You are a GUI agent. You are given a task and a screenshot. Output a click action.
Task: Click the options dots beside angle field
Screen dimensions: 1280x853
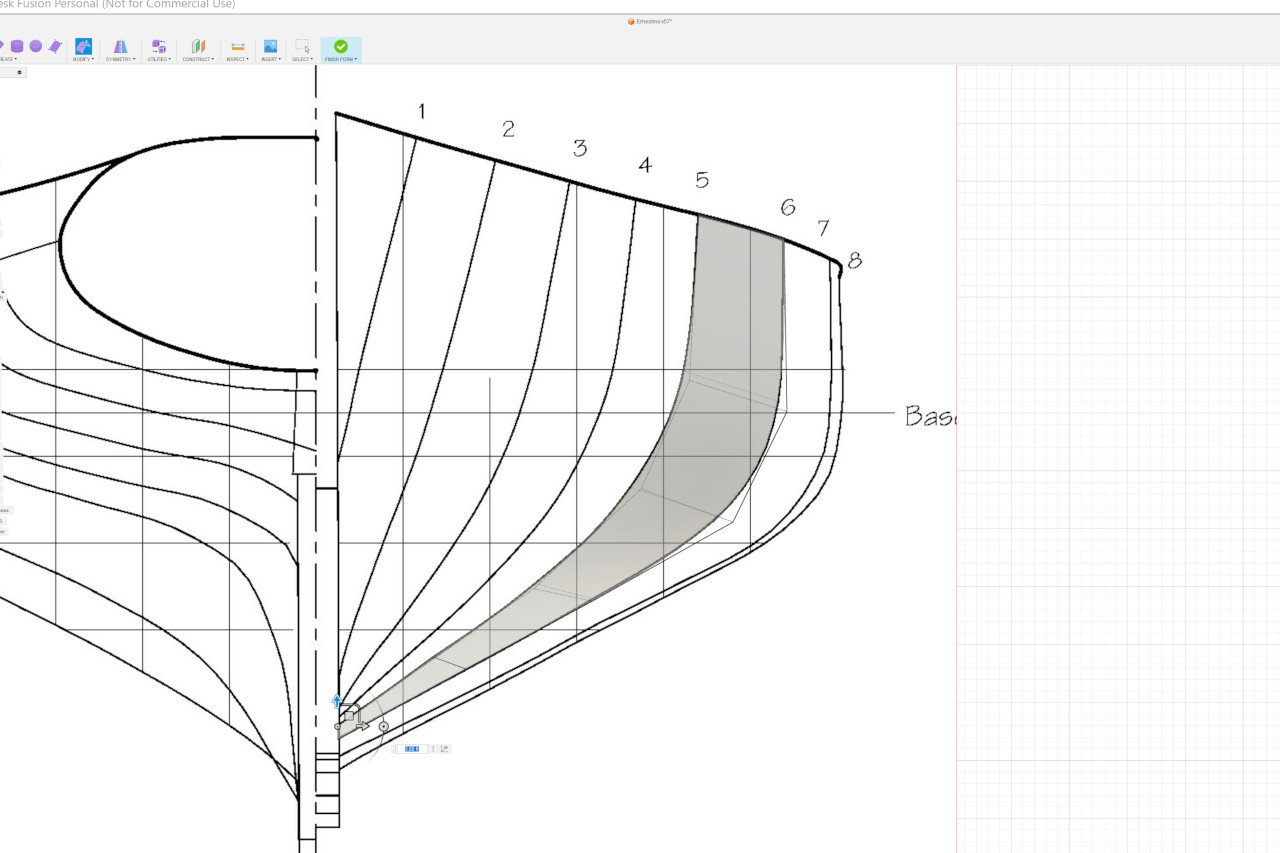pos(433,749)
